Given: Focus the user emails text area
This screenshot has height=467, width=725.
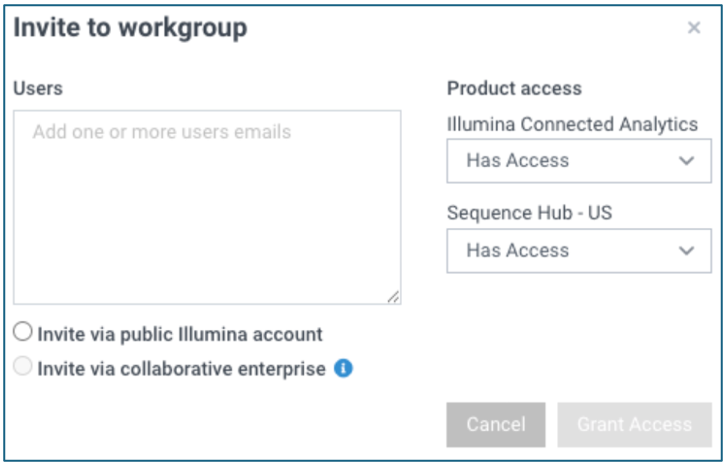Looking at the screenshot, I should pyautogui.click(x=207, y=207).
